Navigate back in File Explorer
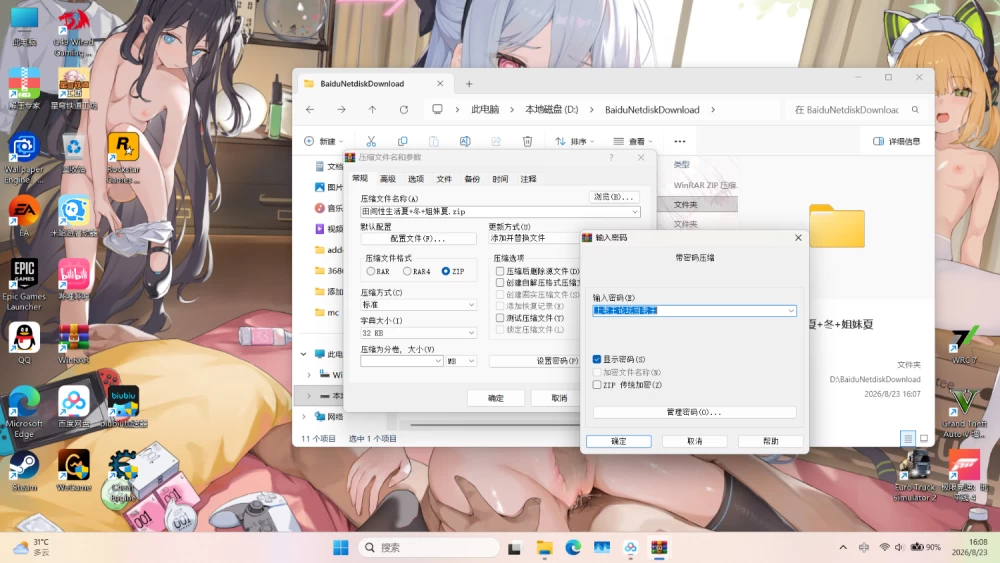Screen dimensions: 1000x563 click(310, 110)
